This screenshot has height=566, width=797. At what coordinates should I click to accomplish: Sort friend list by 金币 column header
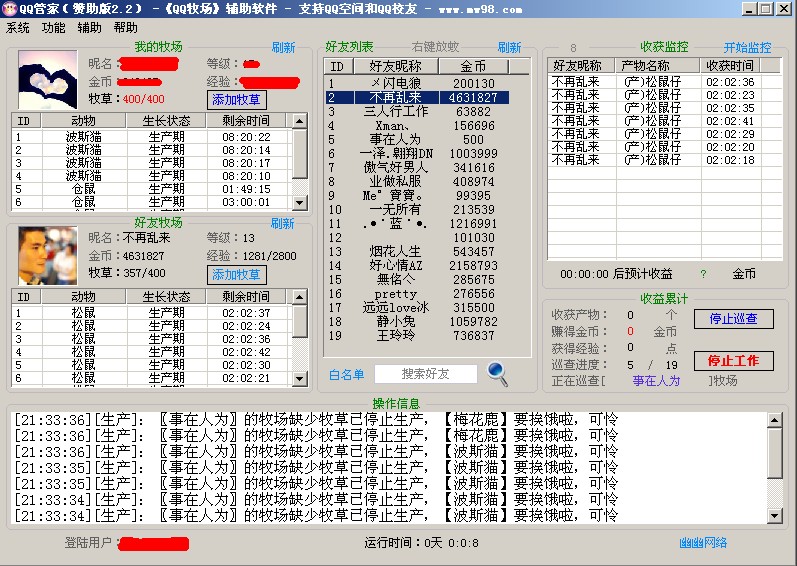[473, 66]
